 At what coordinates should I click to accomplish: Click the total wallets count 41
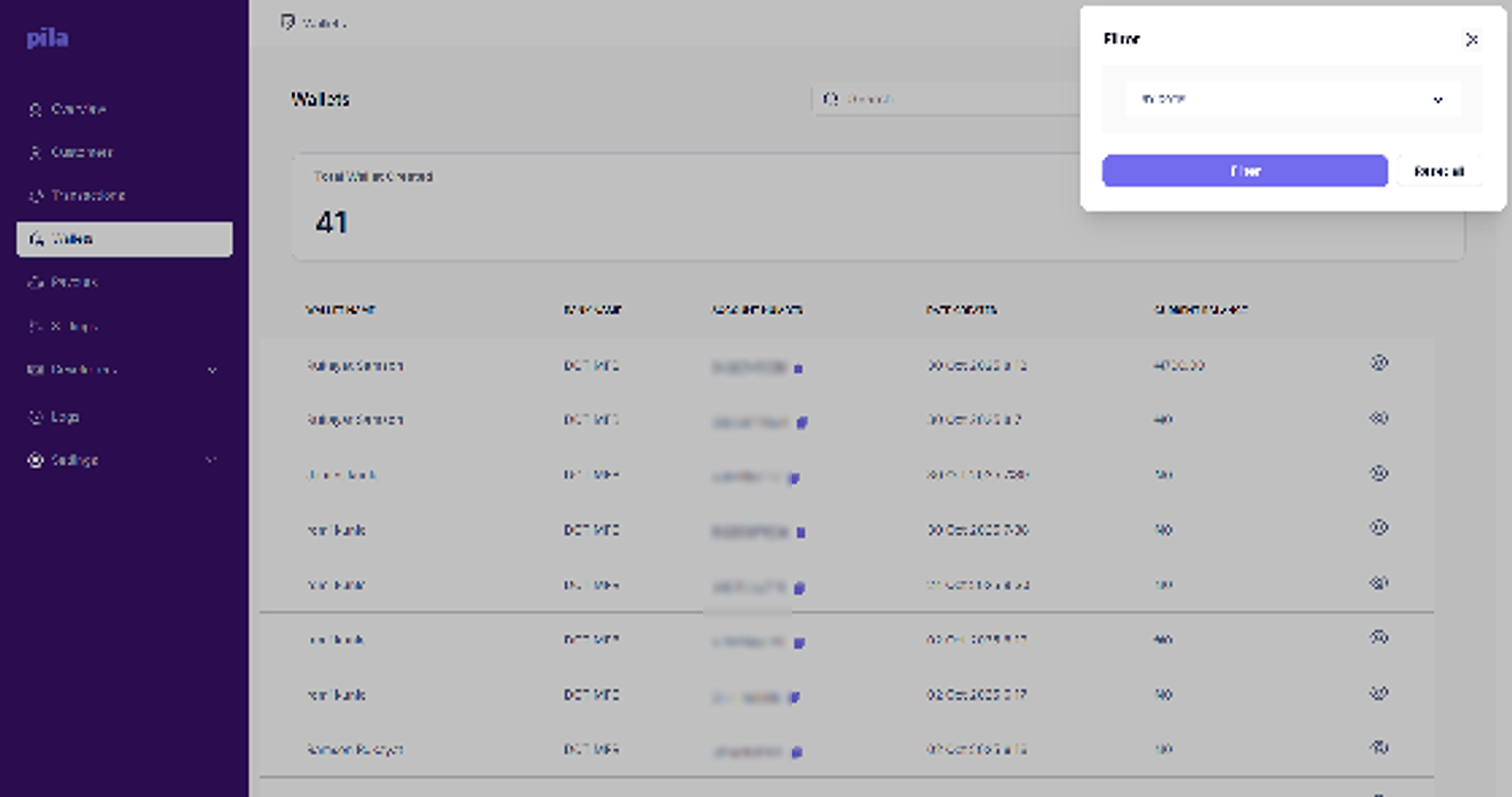(x=332, y=222)
